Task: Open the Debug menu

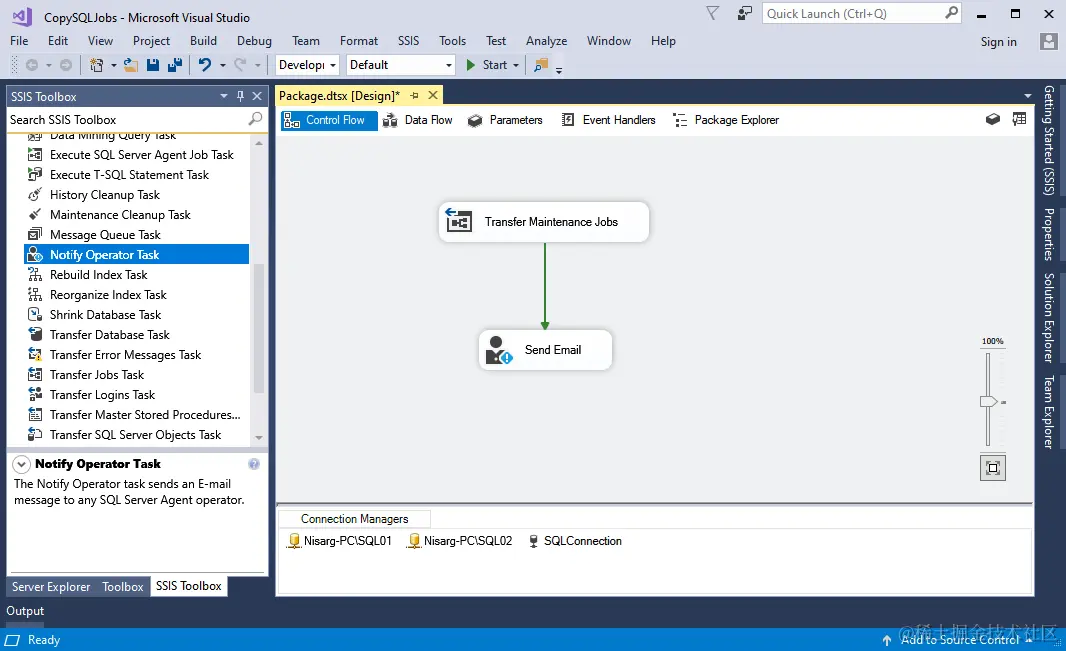Action: tap(254, 41)
